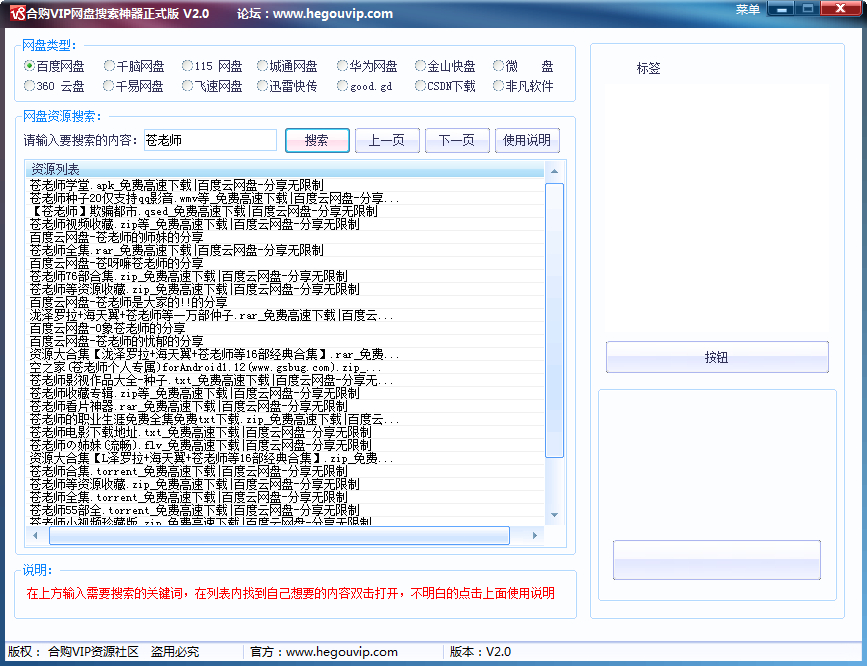Click status bar 版本：V2.0 text
Viewport: 867px width, 666px height.
[480, 652]
